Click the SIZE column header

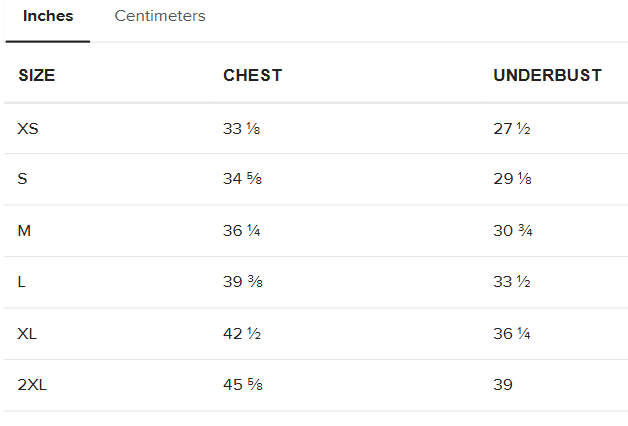coord(37,75)
